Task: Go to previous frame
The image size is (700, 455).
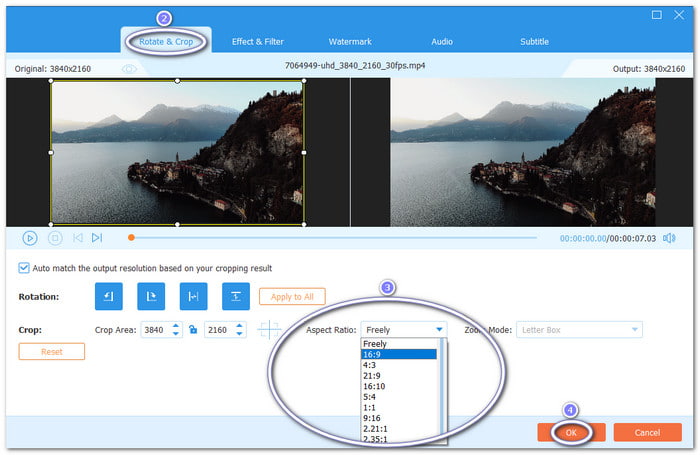Action: pos(78,238)
